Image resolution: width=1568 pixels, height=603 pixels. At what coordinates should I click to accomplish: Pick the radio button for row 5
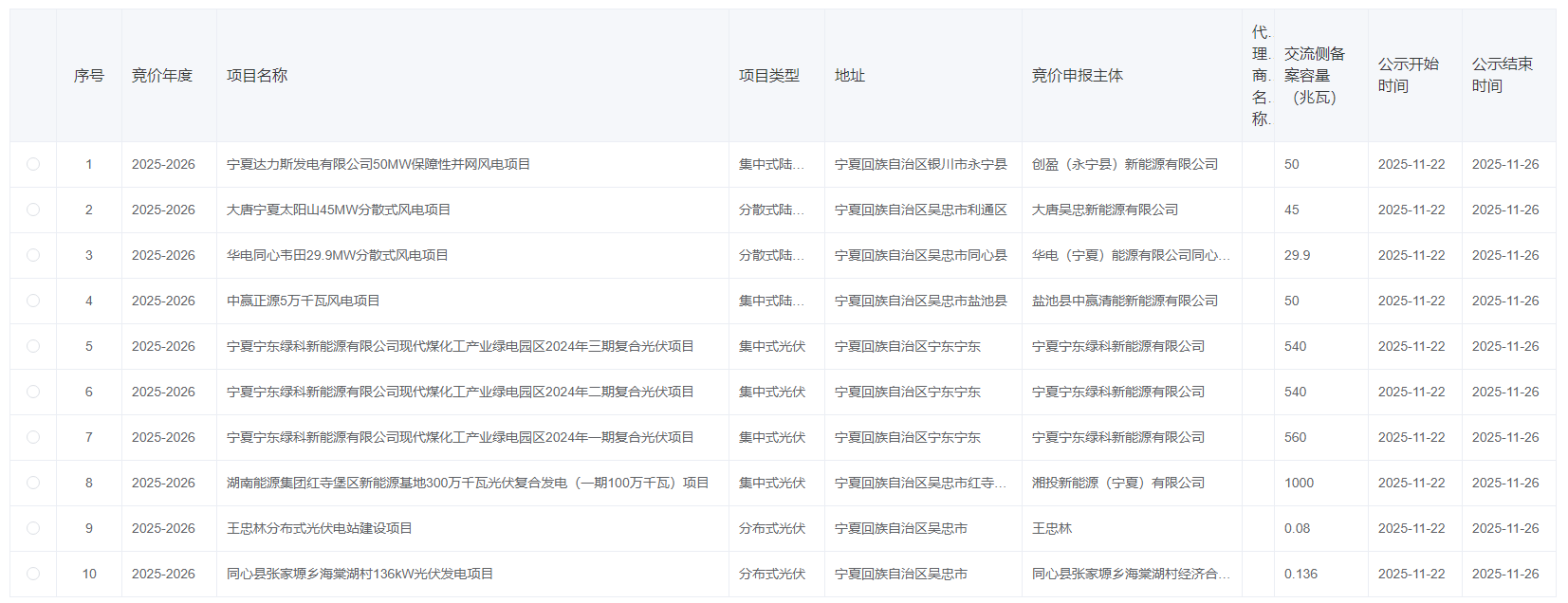tap(33, 346)
